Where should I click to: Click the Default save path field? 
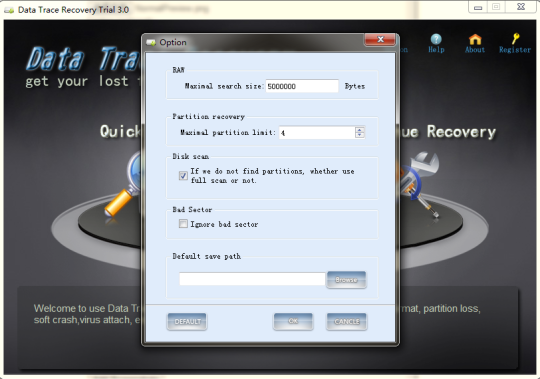(x=252, y=279)
